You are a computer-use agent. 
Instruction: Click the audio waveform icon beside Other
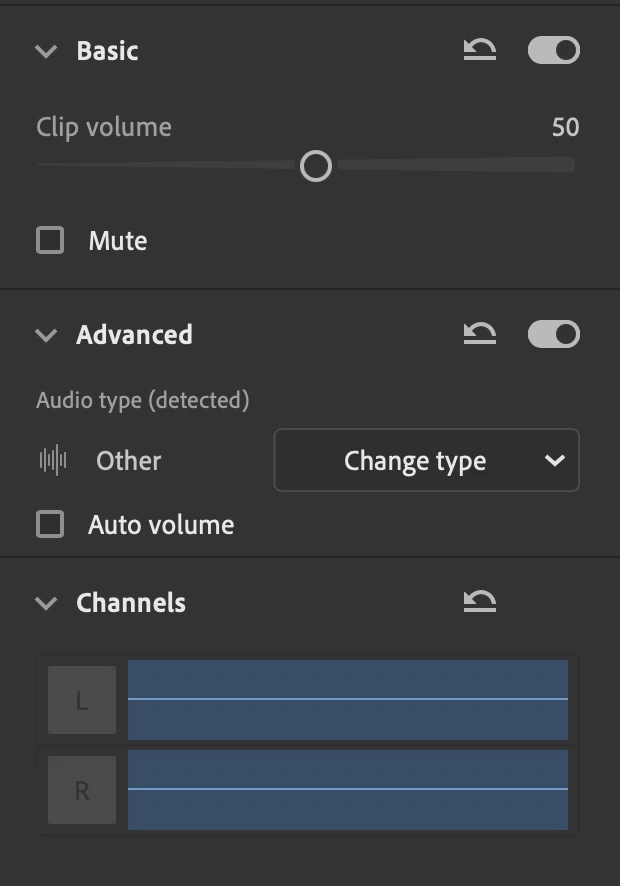point(53,460)
